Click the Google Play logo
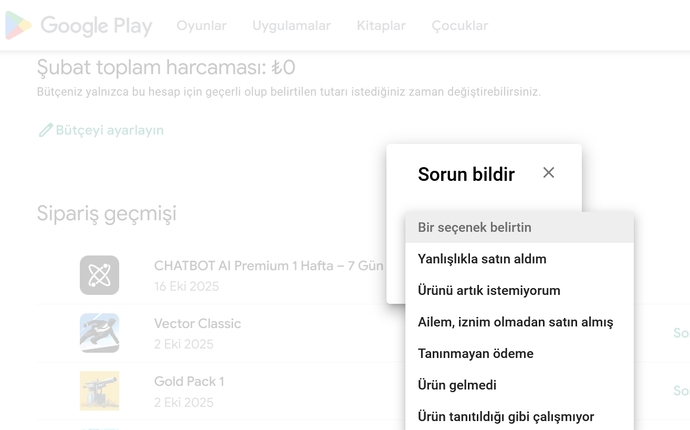The image size is (690, 430). point(79,26)
